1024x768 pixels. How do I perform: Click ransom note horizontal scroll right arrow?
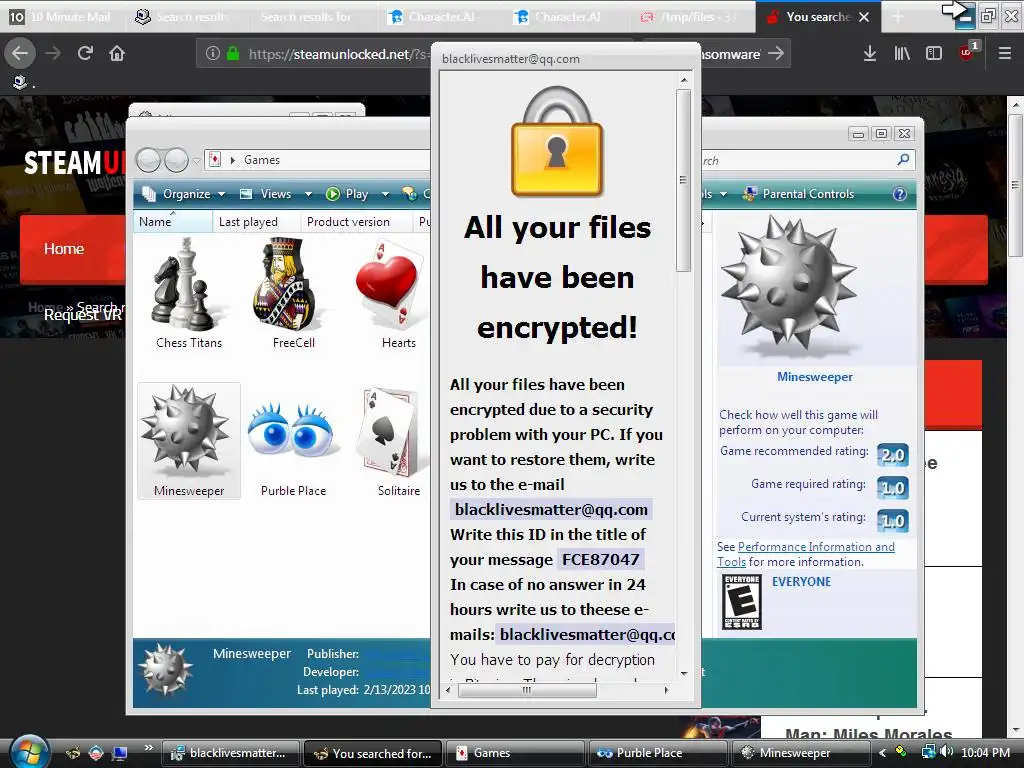click(x=666, y=690)
